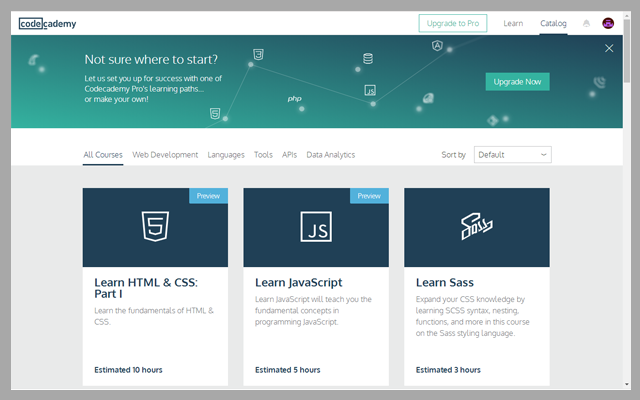Click the Learn JavaScript description text
640x400 pixels.
click(x=313, y=310)
